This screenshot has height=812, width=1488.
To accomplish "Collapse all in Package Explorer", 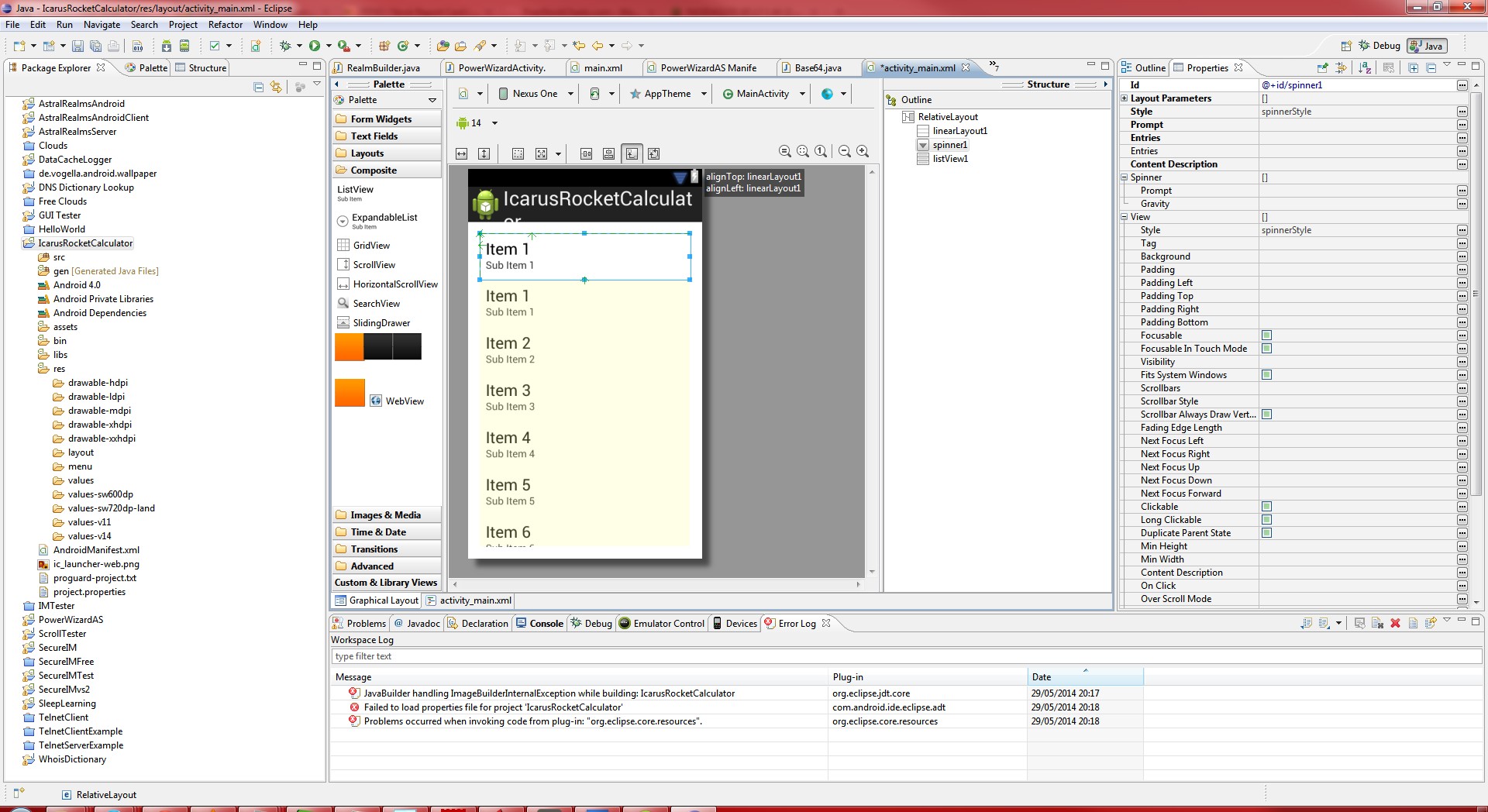I will (x=259, y=87).
